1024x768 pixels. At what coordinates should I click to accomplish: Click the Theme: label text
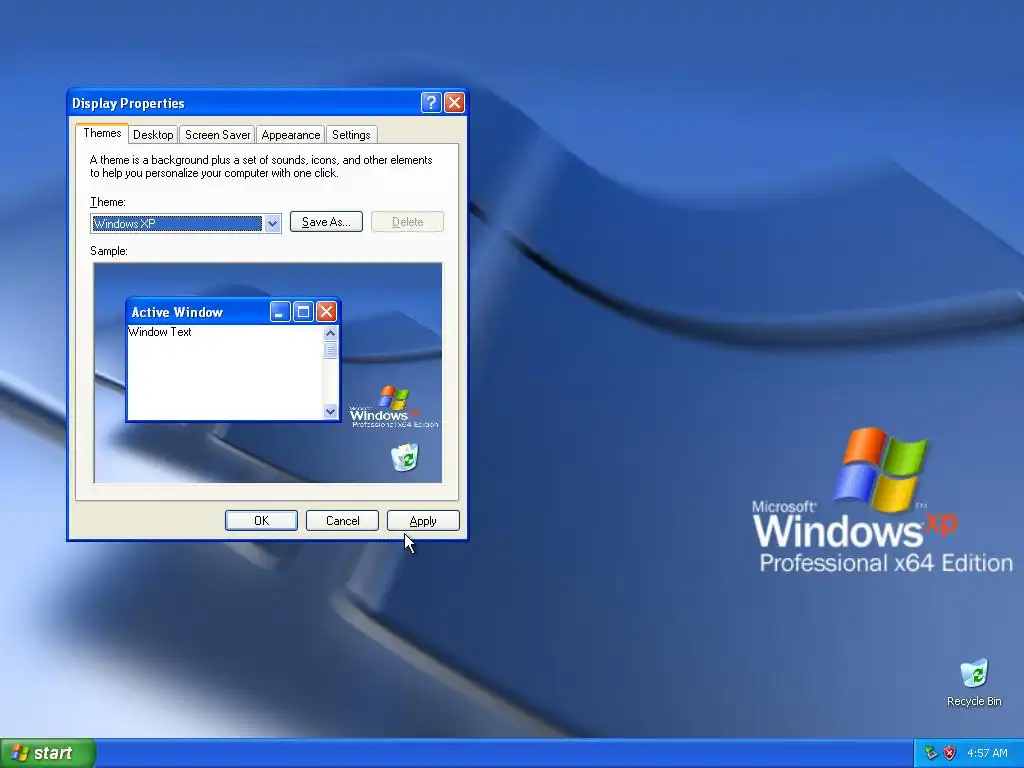click(108, 202)
